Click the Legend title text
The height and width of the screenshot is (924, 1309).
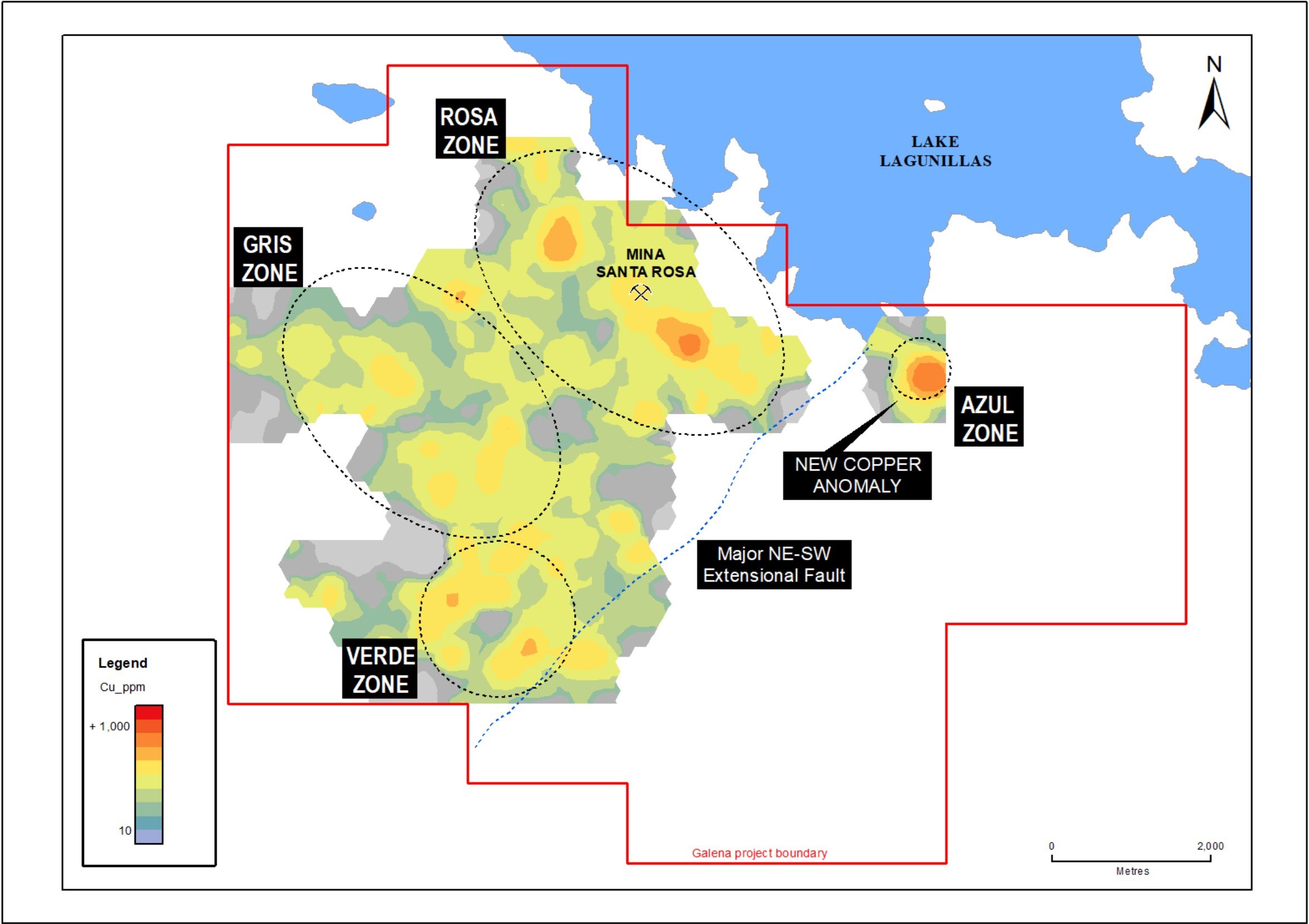coord(122,663)
